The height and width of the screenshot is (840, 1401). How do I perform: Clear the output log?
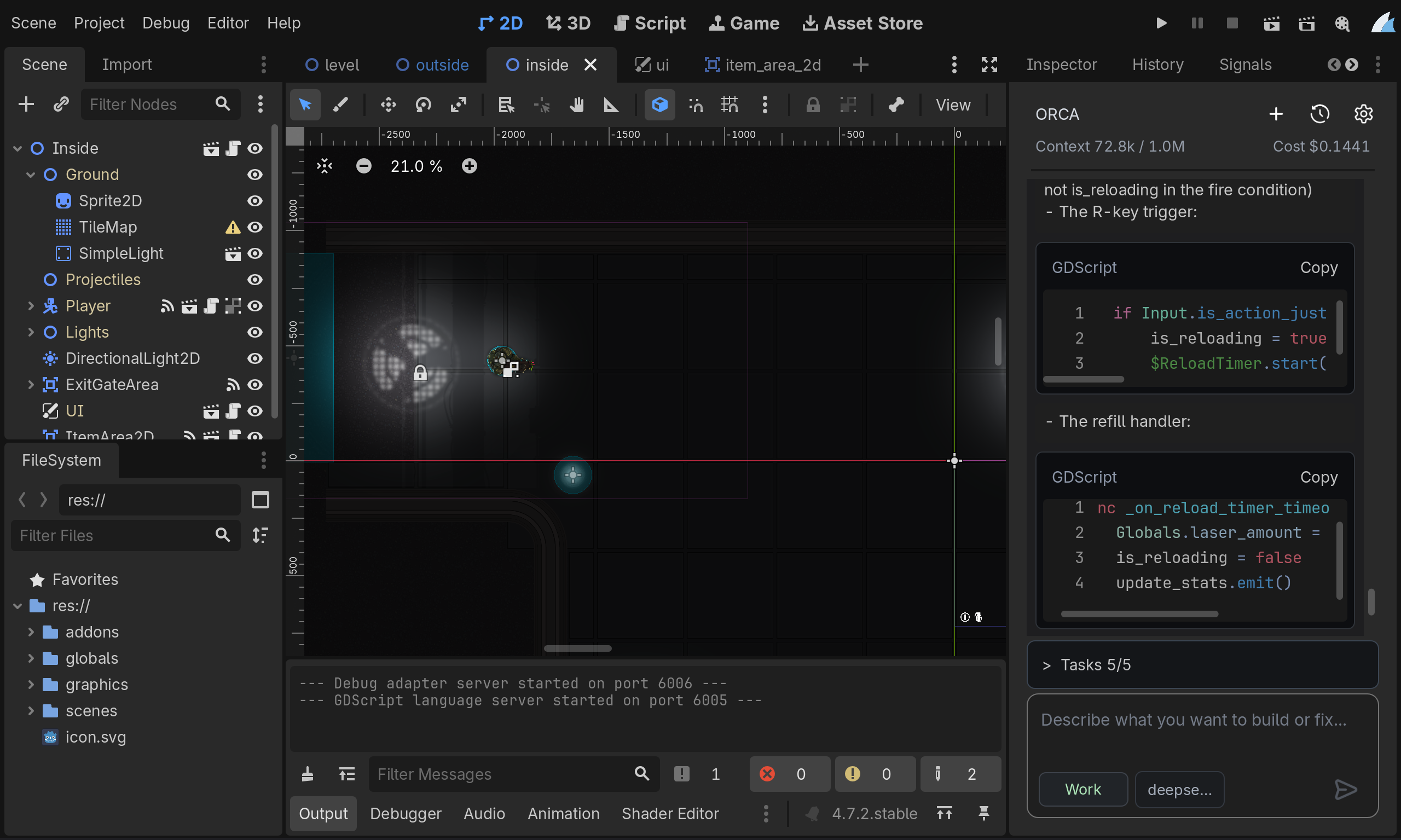pos(308,774)
